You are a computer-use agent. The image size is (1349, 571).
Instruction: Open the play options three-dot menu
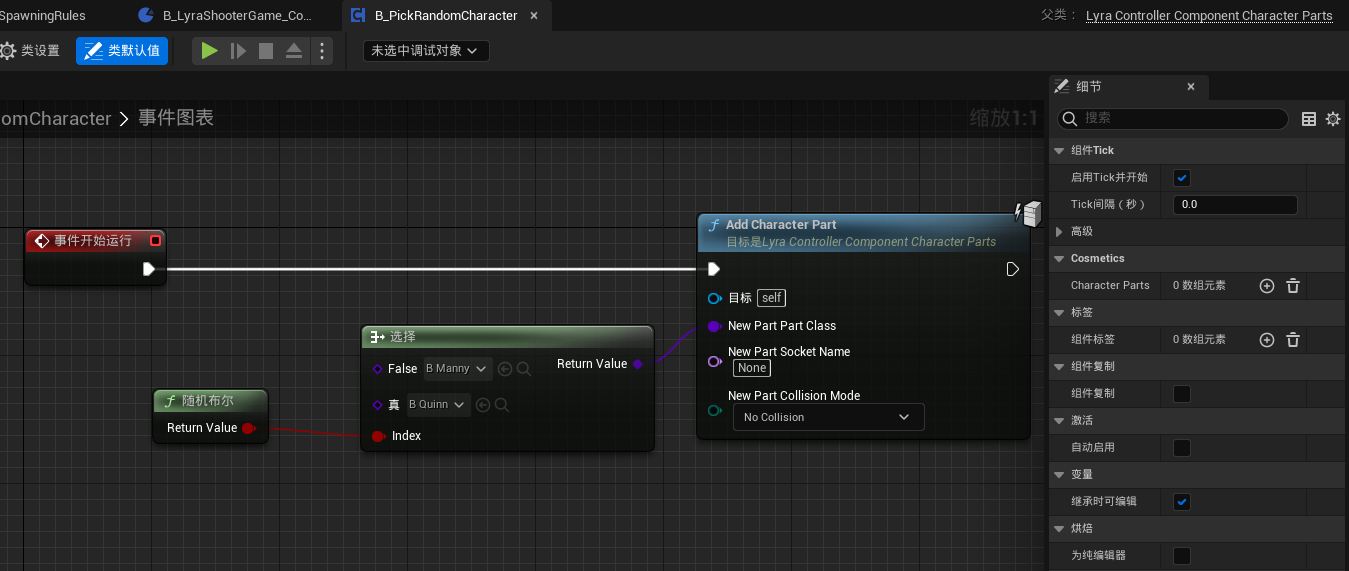point(321,51)
